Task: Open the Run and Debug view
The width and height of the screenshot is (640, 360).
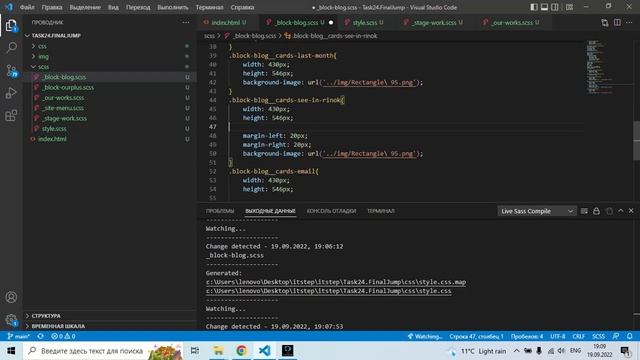Action: (x=11, y=93)
